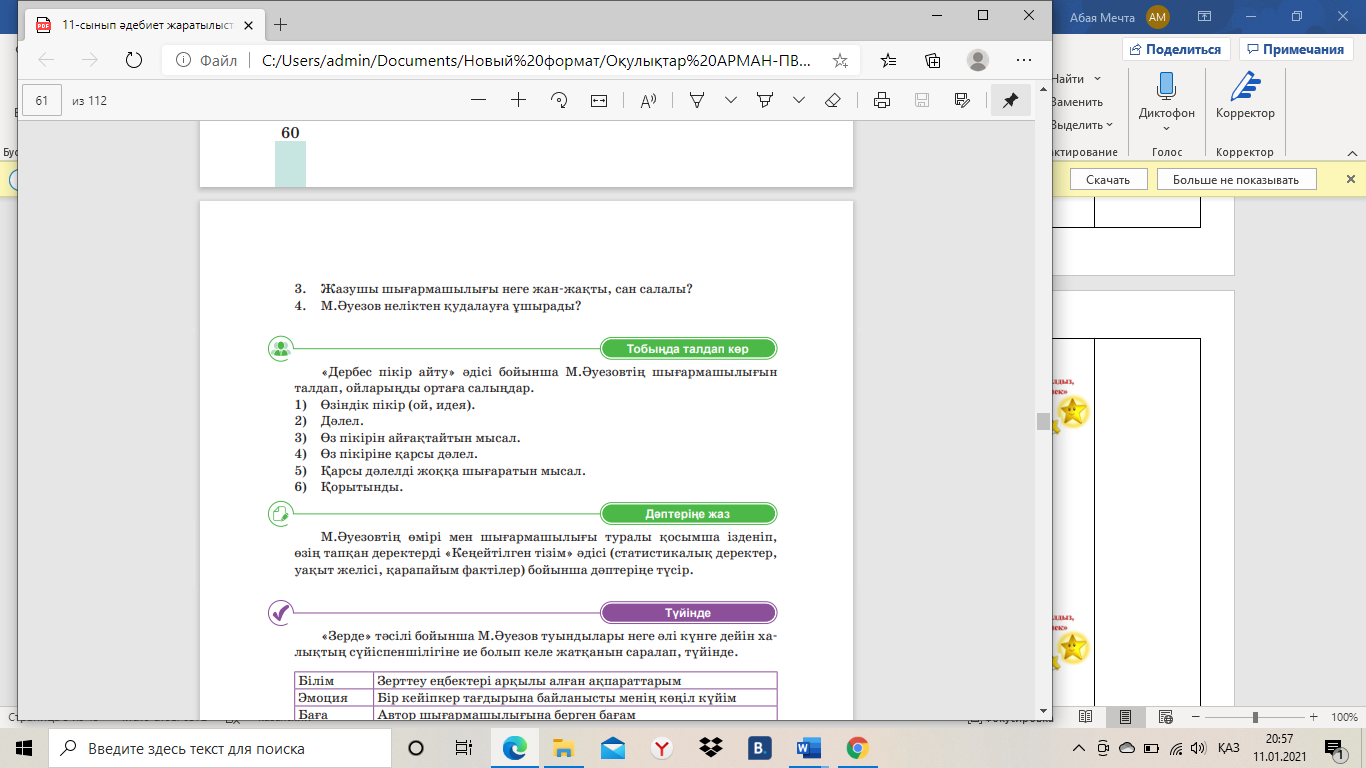
Task: Click Больше не показывать button
Action: pos(1236,180)
